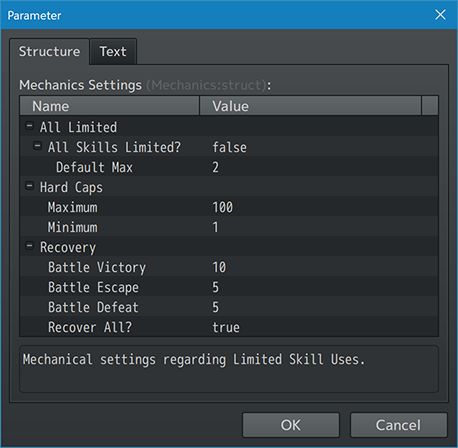This screenshot has height=448, width=458.
Task: Select the All Skills Limited? row label
Action: coord(114,147)
